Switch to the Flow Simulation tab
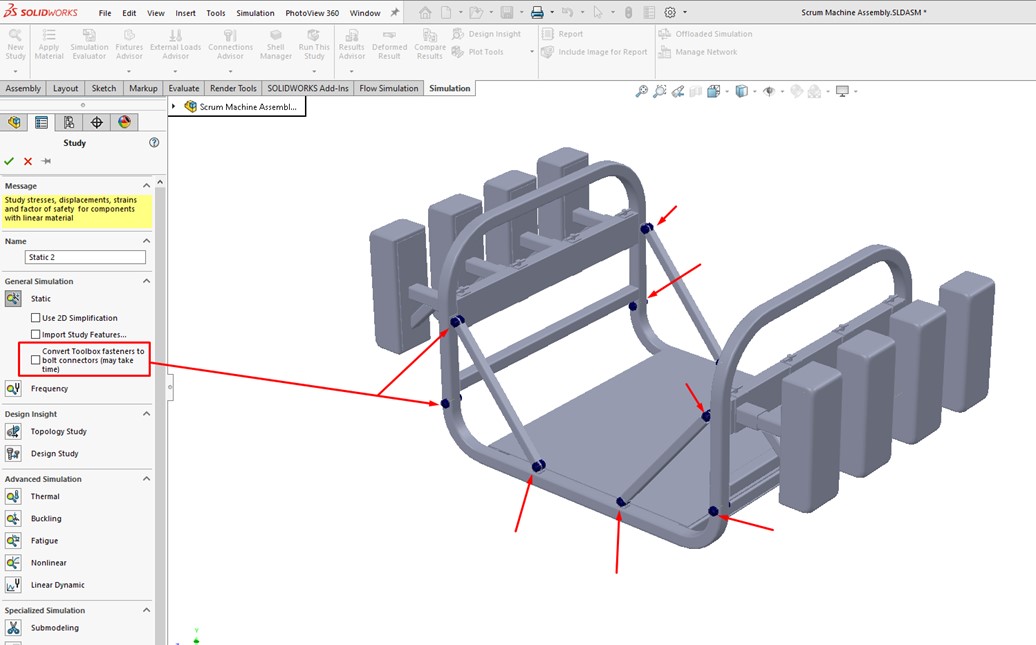The image size is (1036, 645). coord(389,88)
